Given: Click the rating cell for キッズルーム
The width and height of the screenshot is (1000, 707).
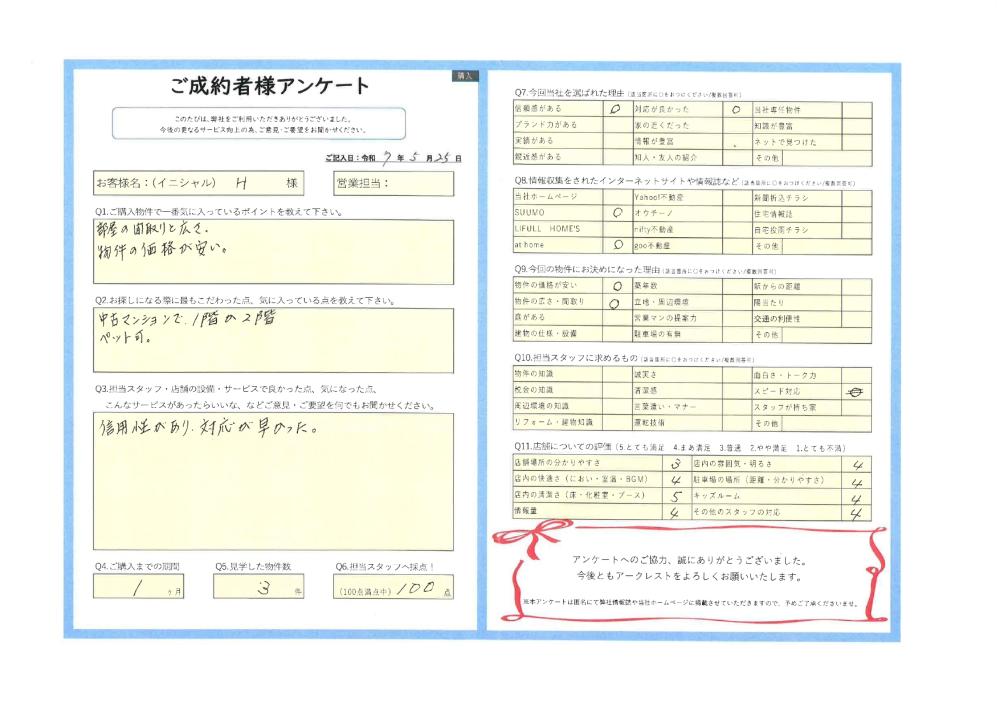Looking at the screenshot, I should (857, 496).
